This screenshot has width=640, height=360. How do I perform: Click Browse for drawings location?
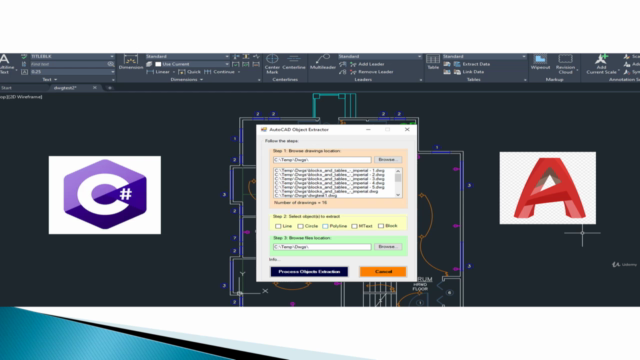coord(387,160)
